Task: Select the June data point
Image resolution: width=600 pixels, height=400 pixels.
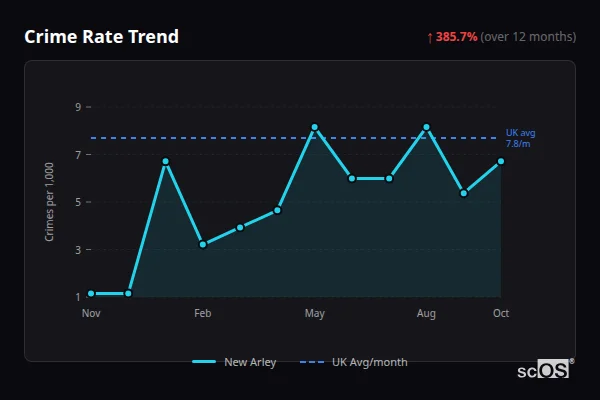Action: click(x=352, y=178)
